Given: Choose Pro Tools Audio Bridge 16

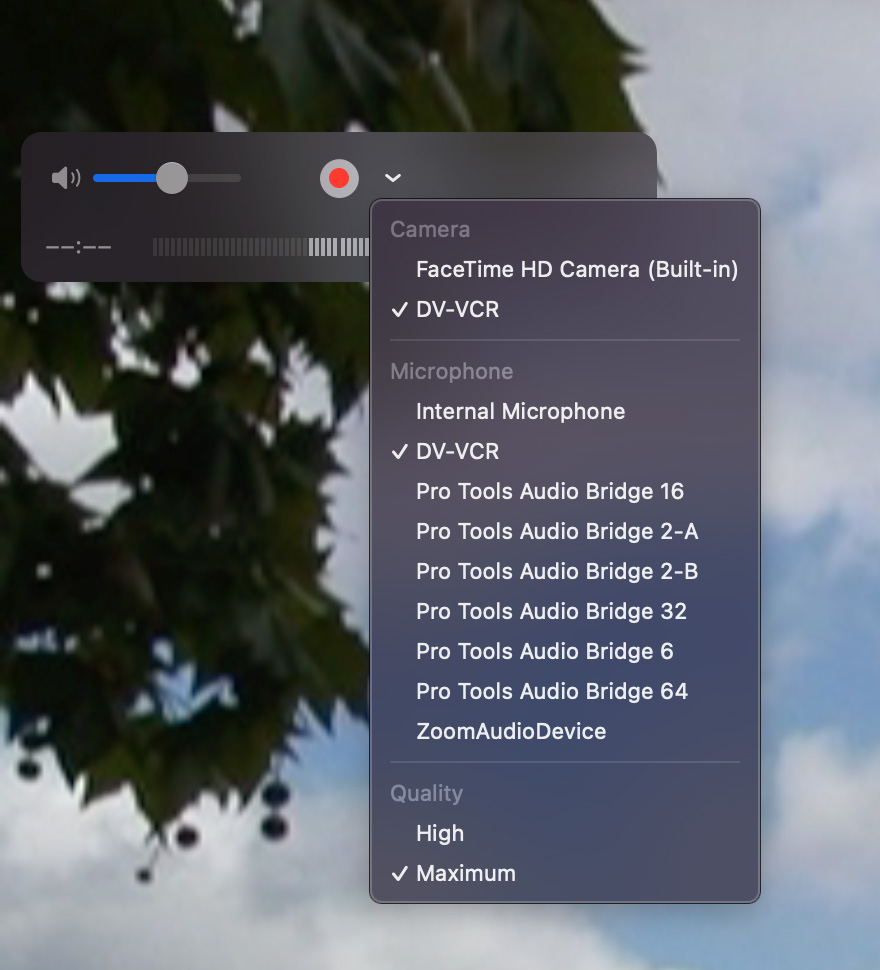Looking at the screenshot, I should pos(549,491).
